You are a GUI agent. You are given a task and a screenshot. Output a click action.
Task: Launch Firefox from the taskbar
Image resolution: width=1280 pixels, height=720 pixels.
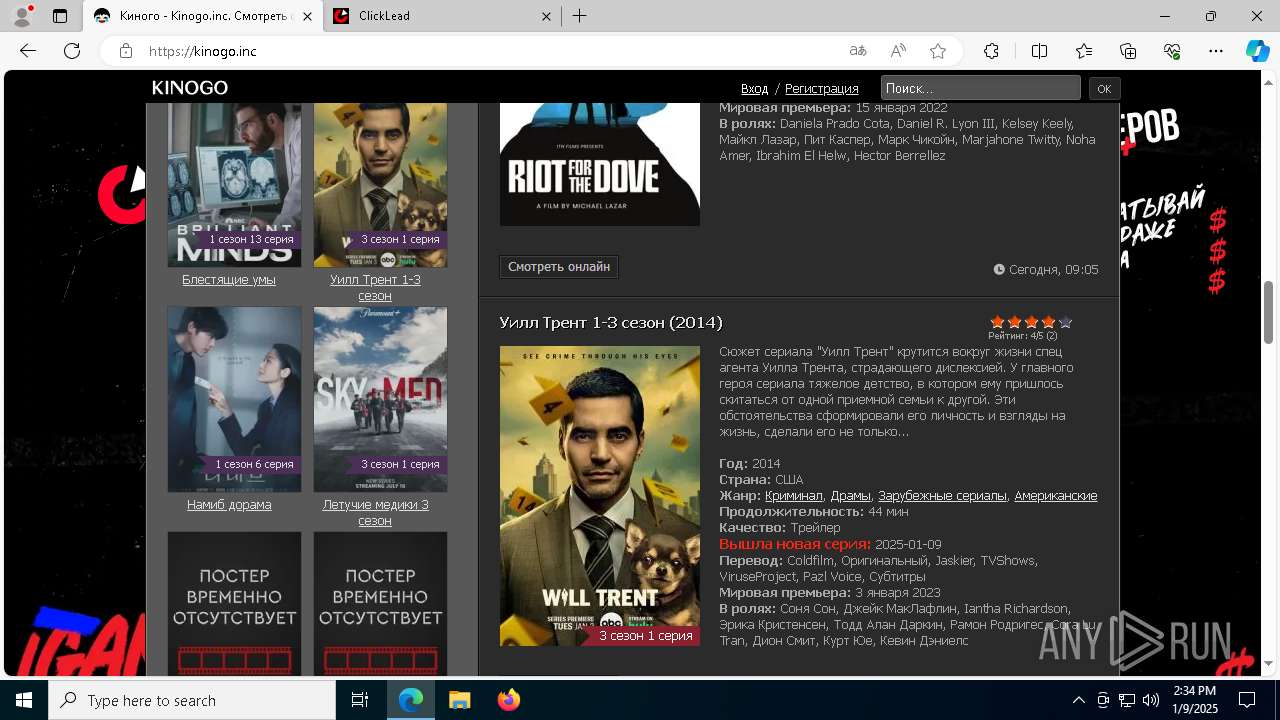[509, 700]
